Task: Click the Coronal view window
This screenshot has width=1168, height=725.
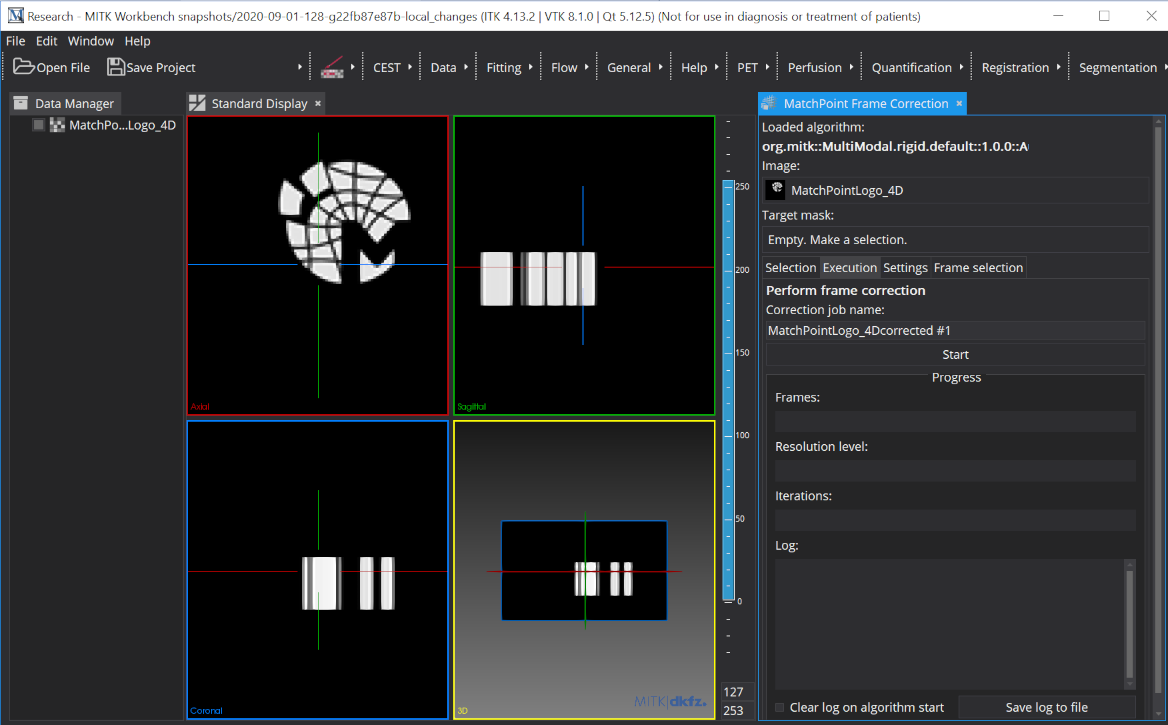Action: pyautogui.click(x=318, y=570)
